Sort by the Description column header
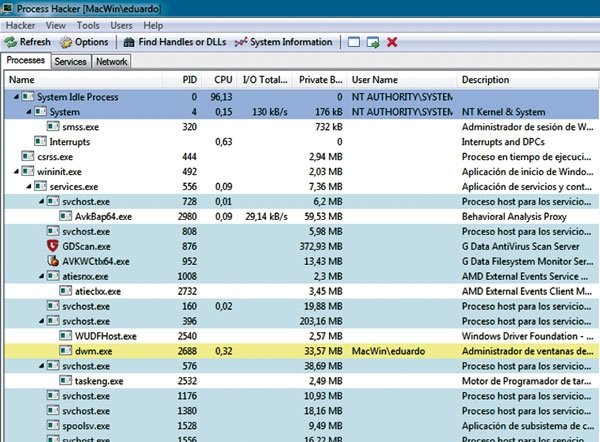 [x=528, y=80]
